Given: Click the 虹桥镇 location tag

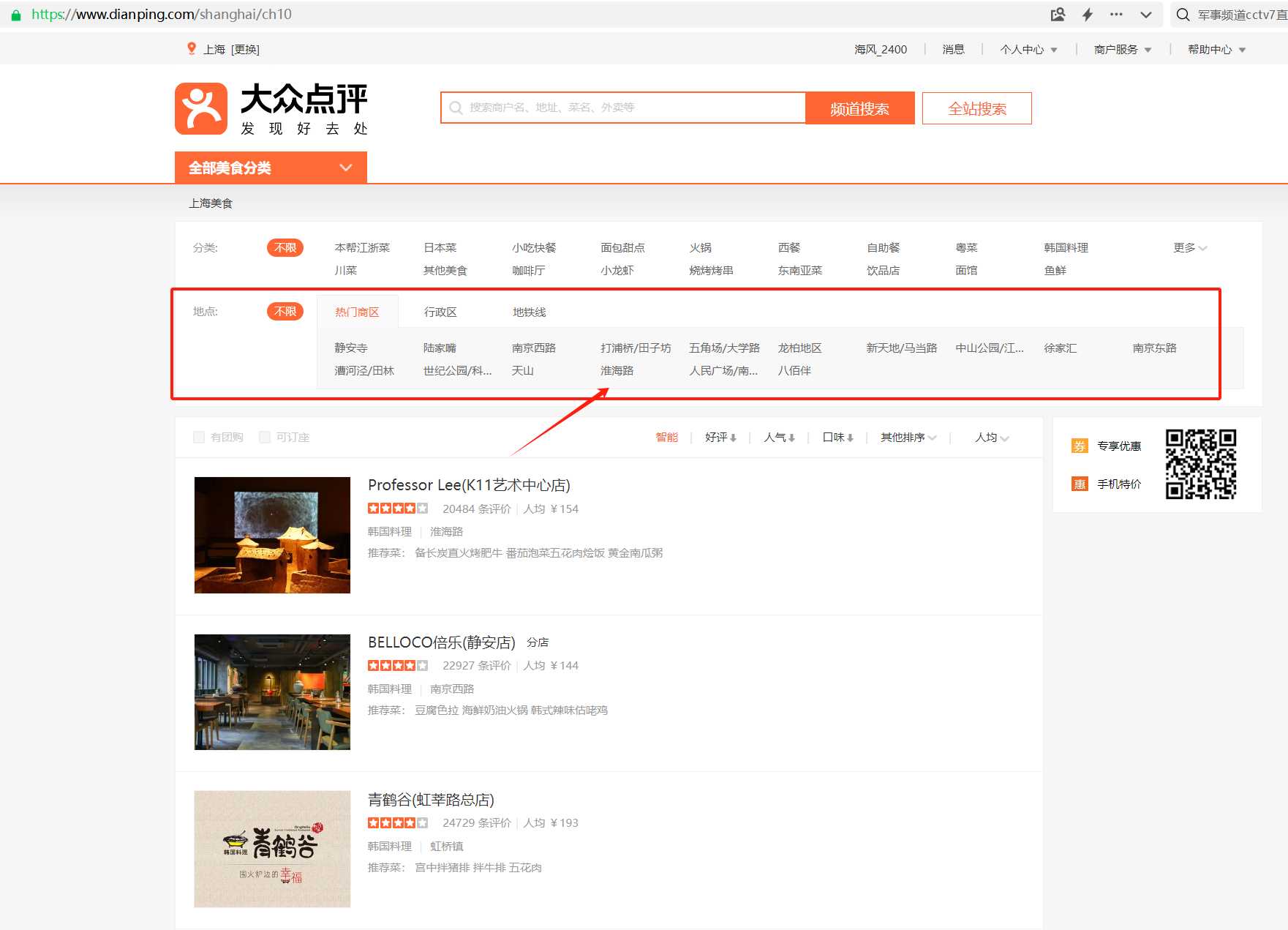Looking at the screenshot, I should coord(446,846).
